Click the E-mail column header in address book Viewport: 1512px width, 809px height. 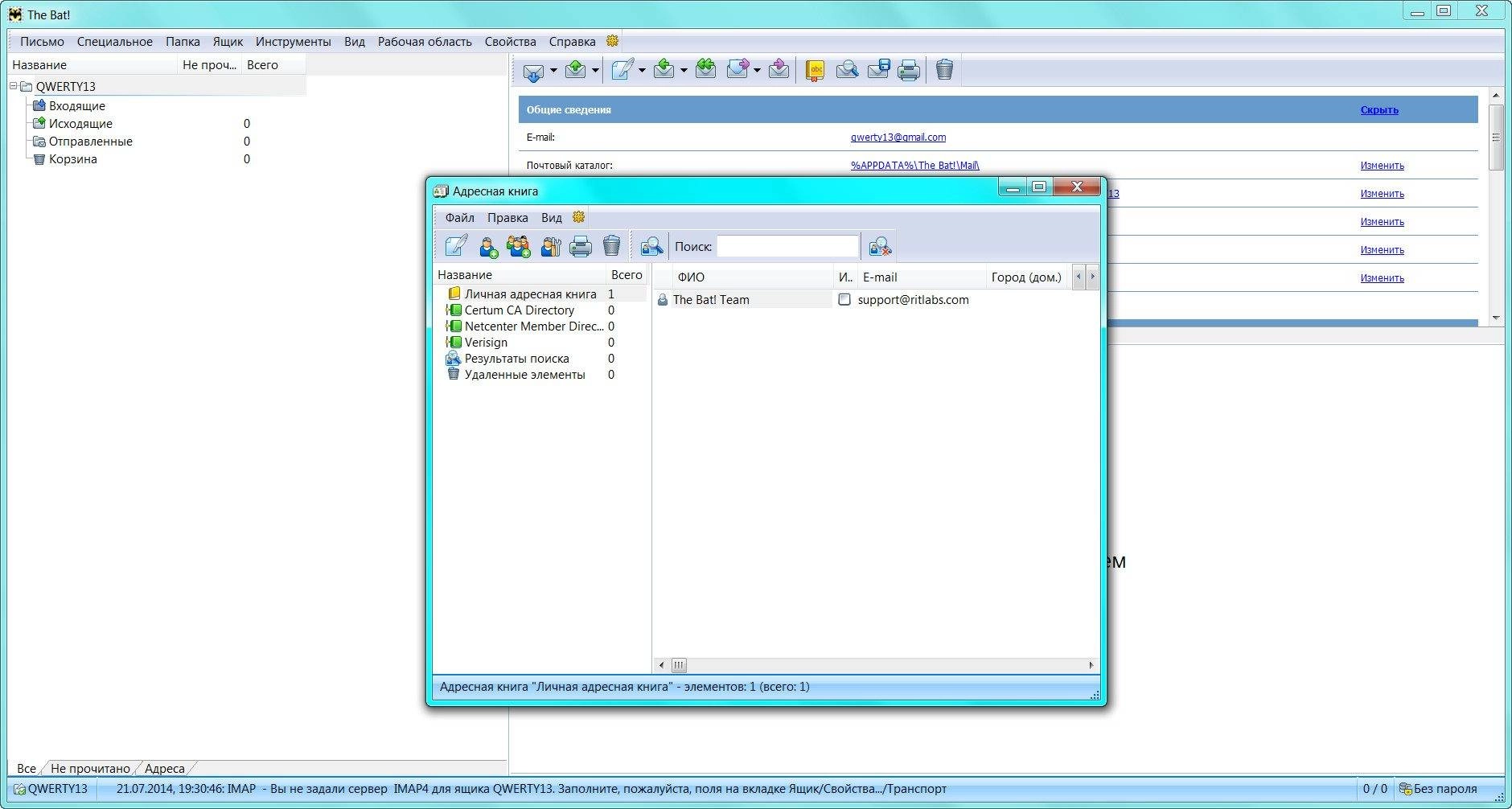click(922, 277)
